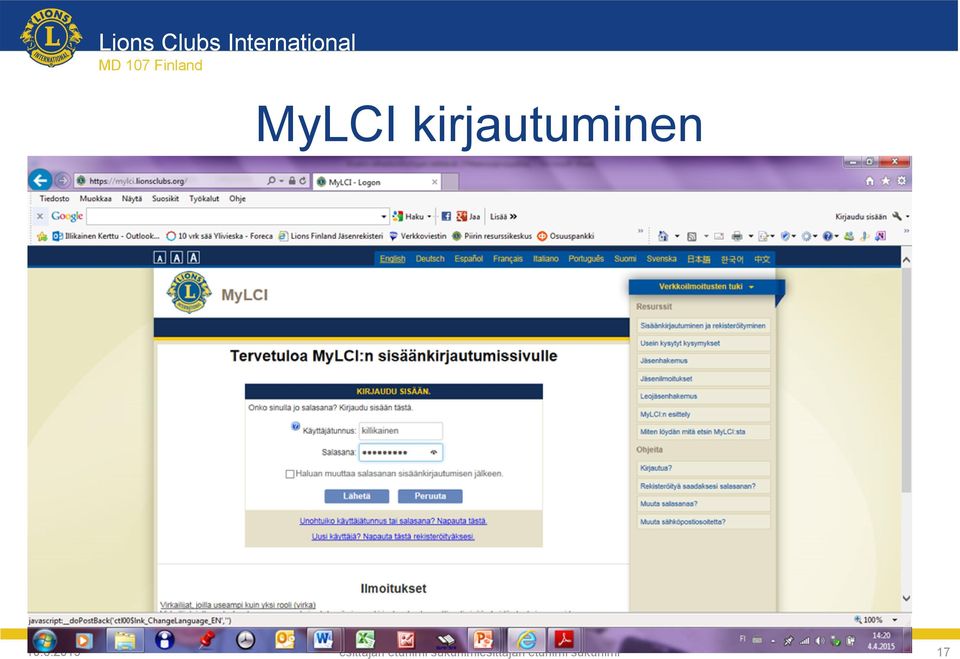Image resolution: width=960 pixels, height=659 pixels.
Task: Open the Suosikit menu
Action: (x=165, y=198)
